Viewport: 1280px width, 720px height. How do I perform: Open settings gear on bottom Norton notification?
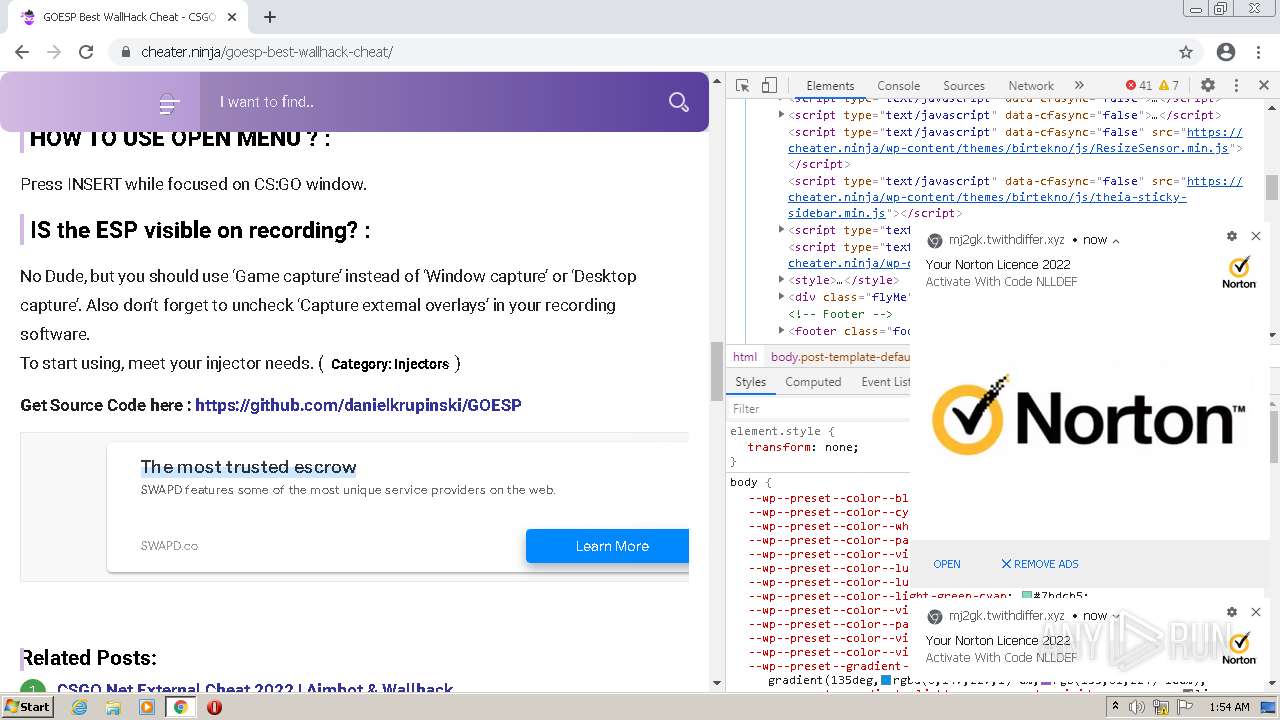tap(1232, 612)
